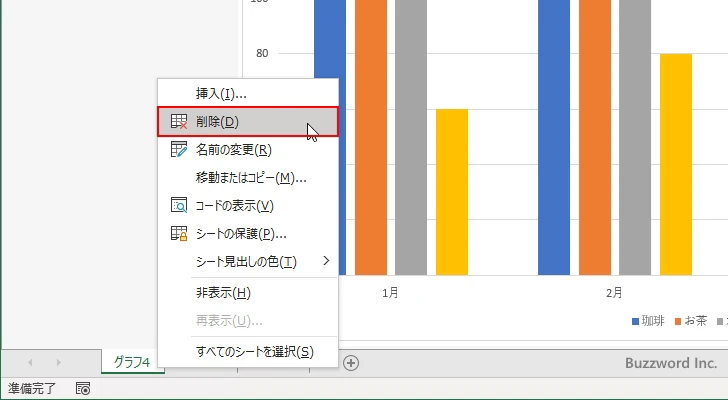Click the 珈琲 legend entry
Viewport: 728px width, 400px height.
(x=648, y=321)
